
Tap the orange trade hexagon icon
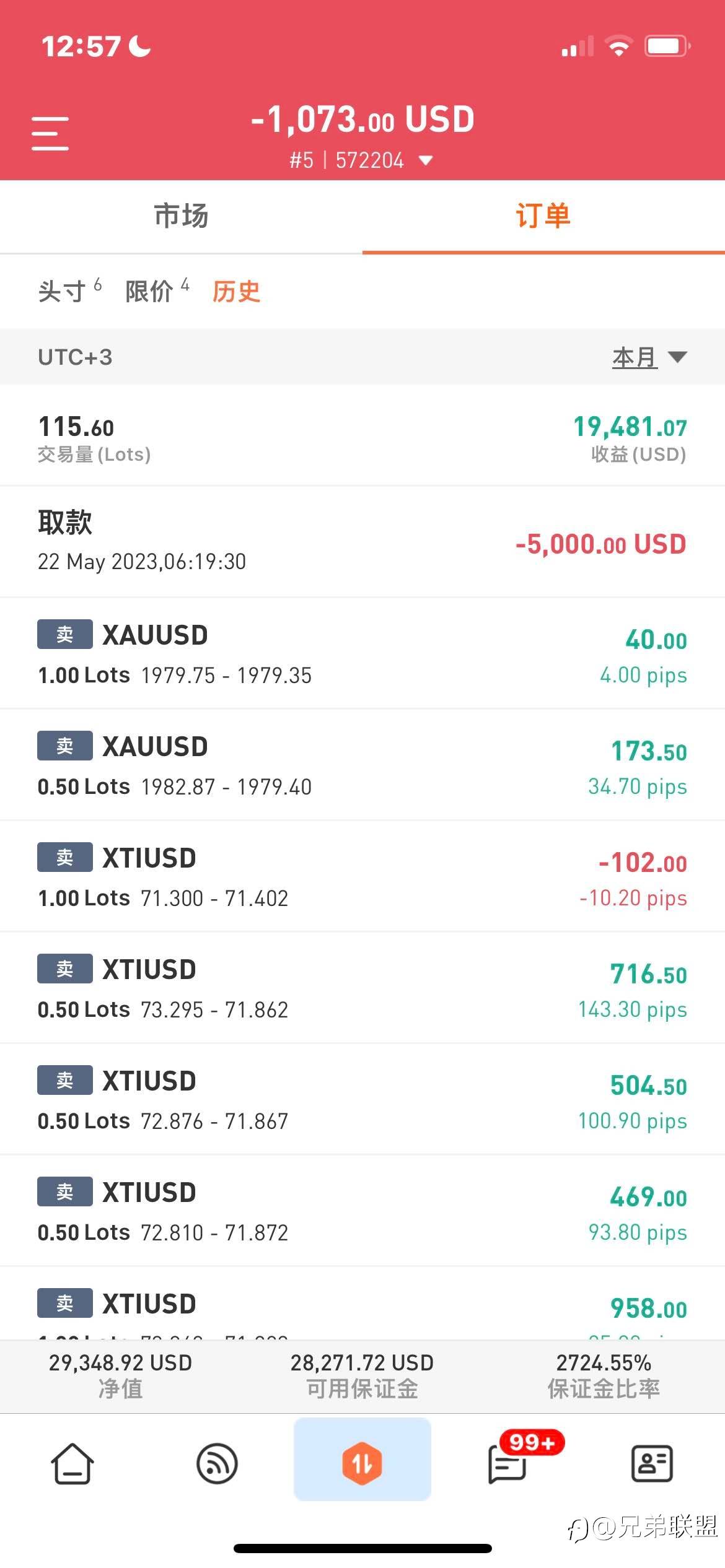[x=362, y=1464]
